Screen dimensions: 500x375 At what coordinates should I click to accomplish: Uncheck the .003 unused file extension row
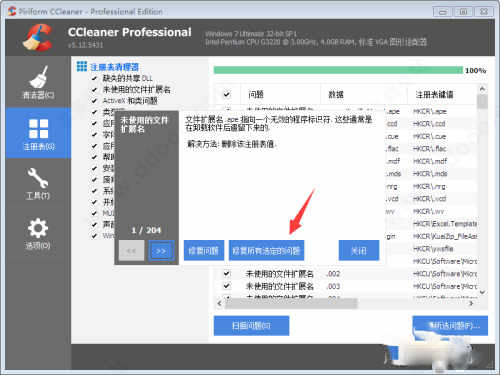[x=227, y=286]
